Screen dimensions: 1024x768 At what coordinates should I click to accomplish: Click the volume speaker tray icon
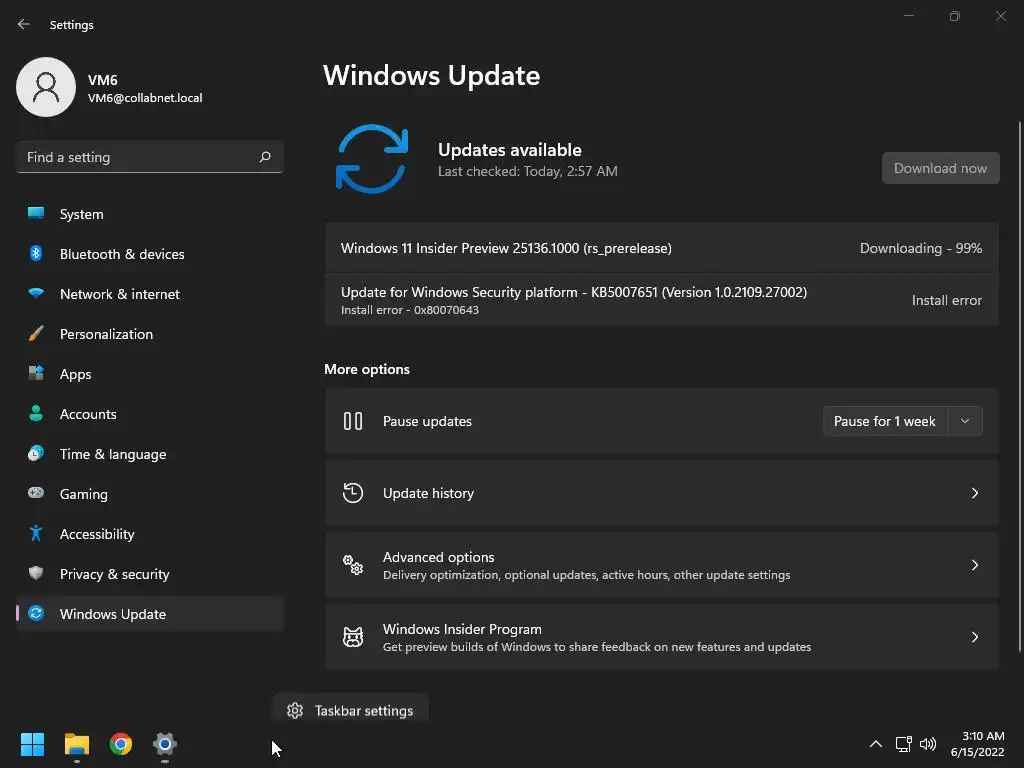[x=927, y=744]
